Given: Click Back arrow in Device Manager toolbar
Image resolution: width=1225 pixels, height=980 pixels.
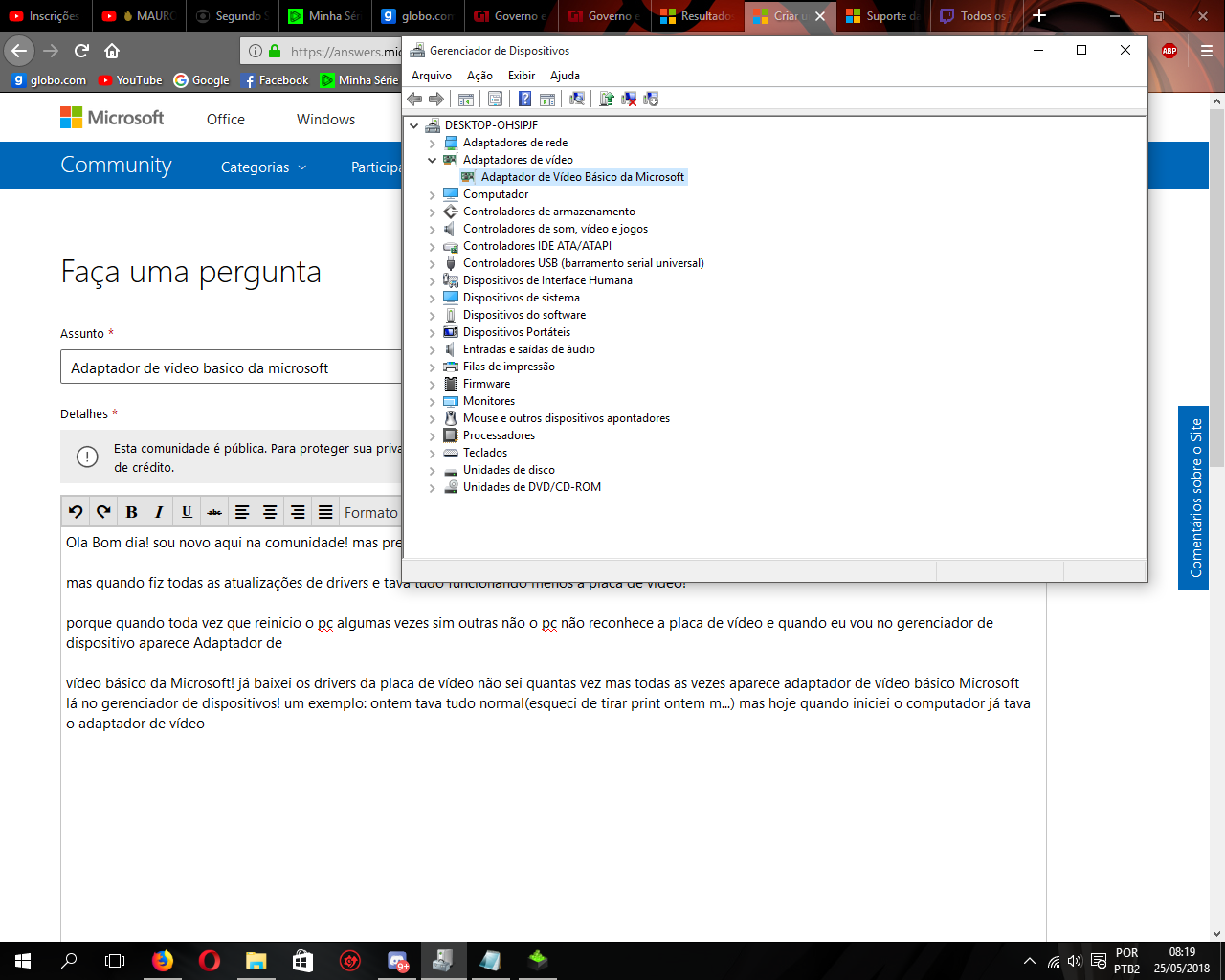Looking at the screenshot, I should click(414, 99).
